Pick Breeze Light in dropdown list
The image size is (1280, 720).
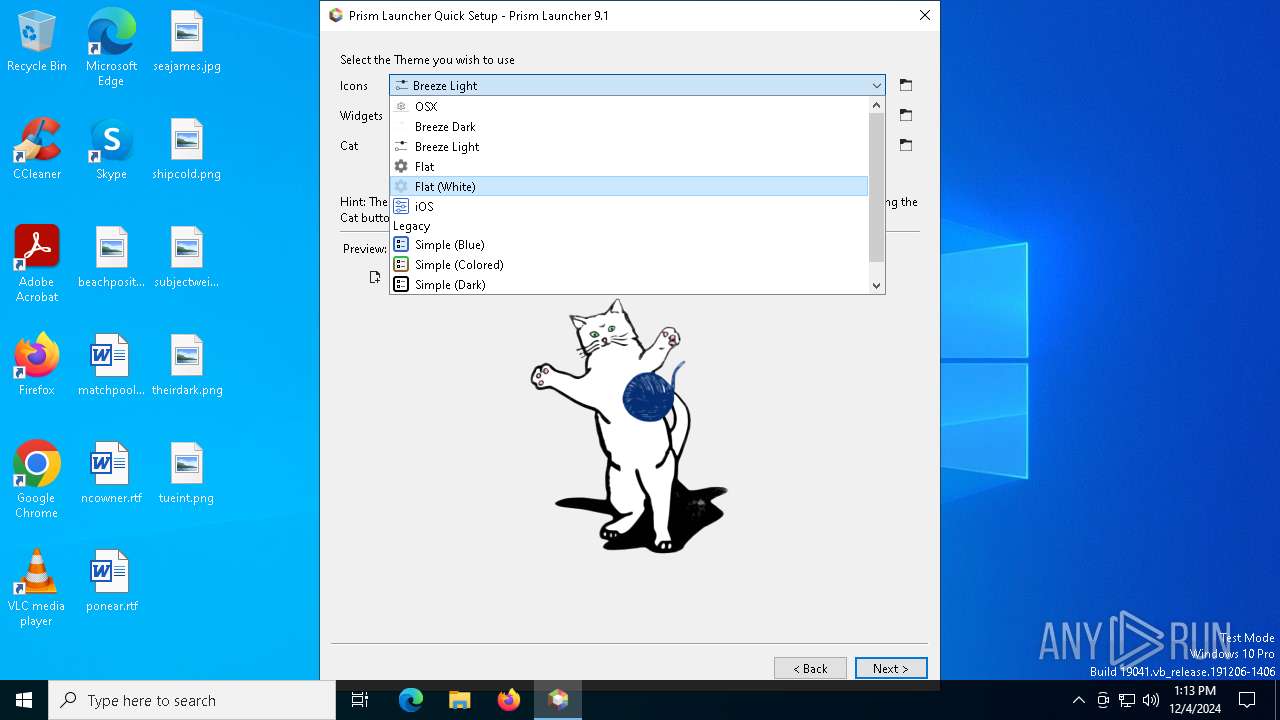629,146
